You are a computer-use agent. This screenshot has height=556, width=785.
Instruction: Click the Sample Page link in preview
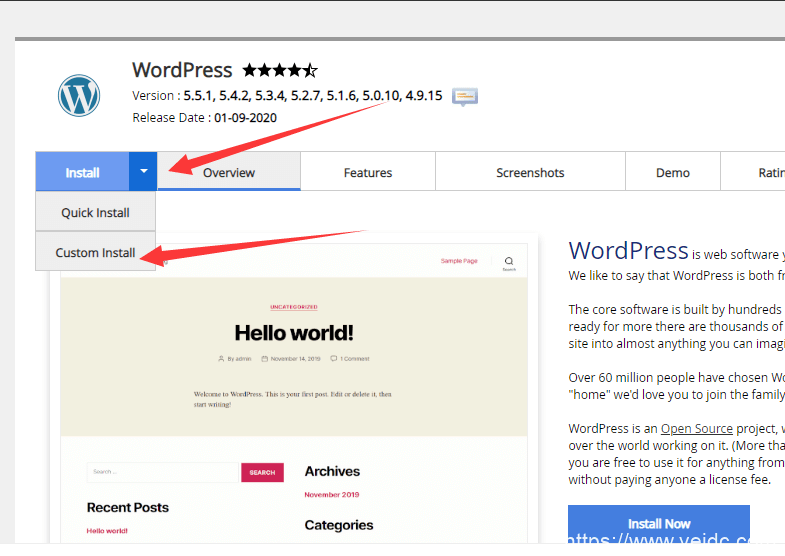point(459,261)
